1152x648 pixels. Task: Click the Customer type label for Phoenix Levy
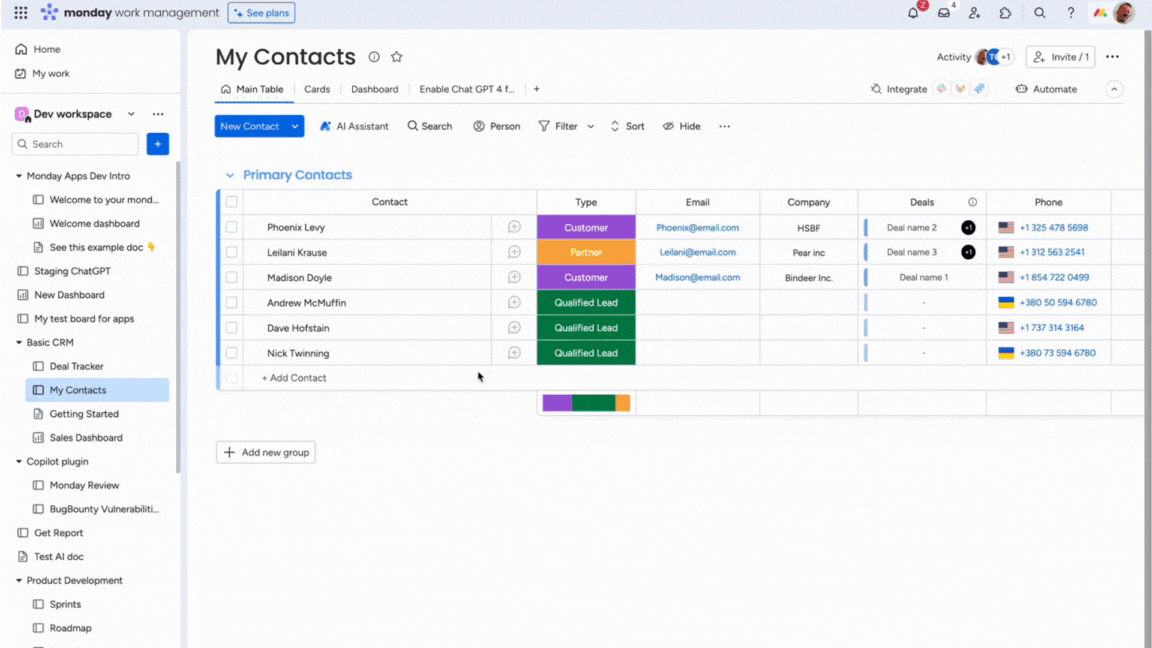click(586, 228)
